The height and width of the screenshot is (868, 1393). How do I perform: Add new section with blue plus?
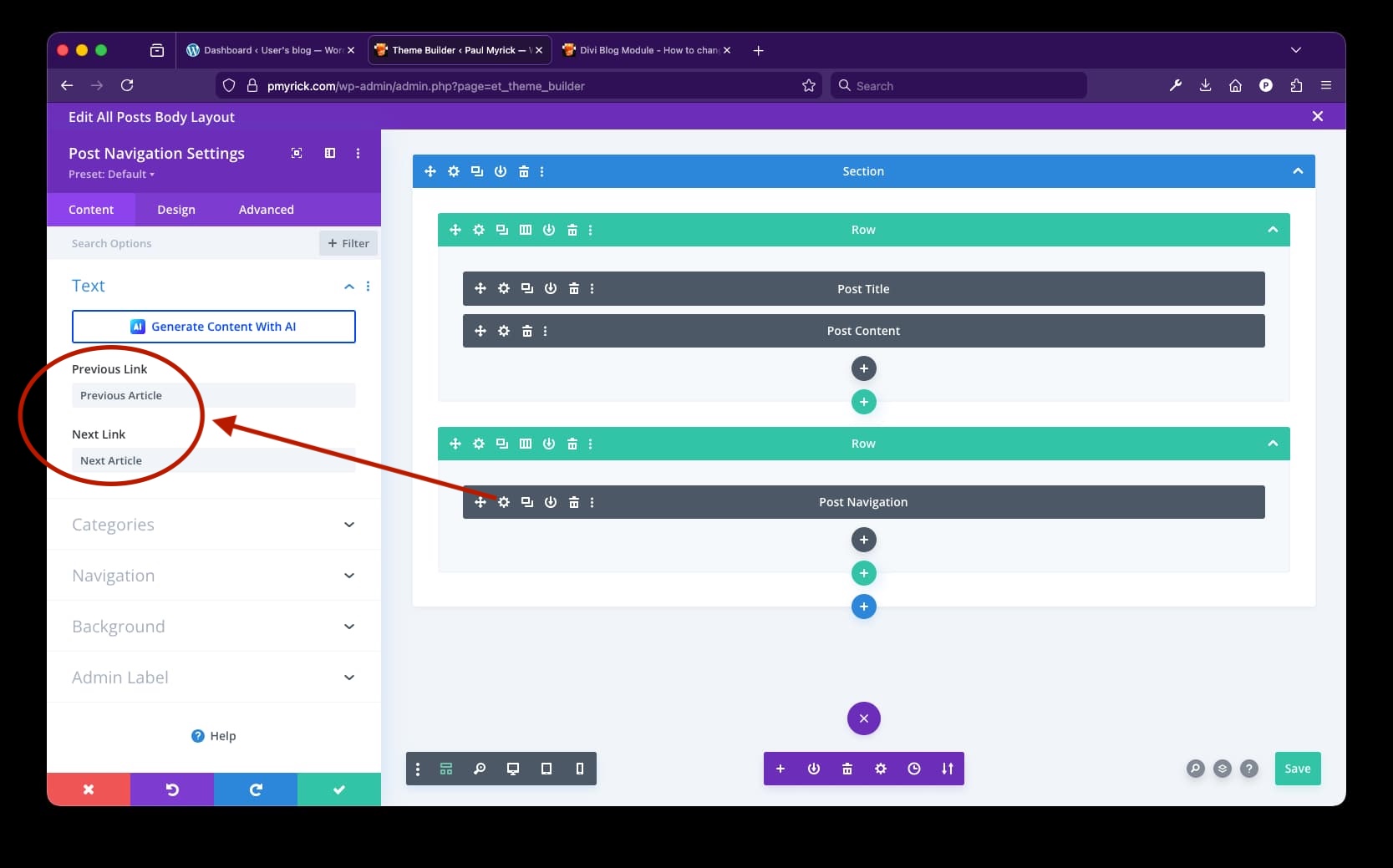pyautogui.click(x=864, y=607)
